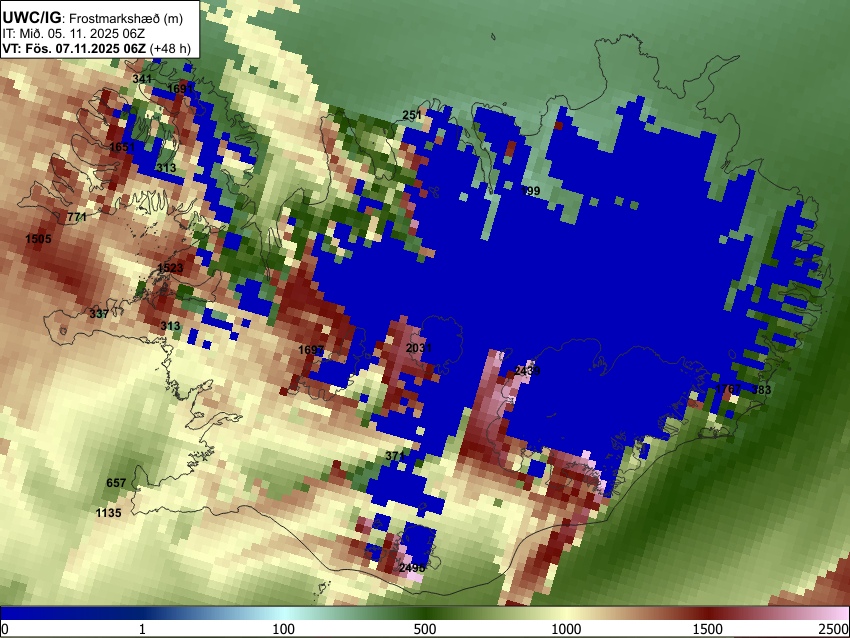
Task: Select the 657 value label
Action: click(x=116, y=483)
